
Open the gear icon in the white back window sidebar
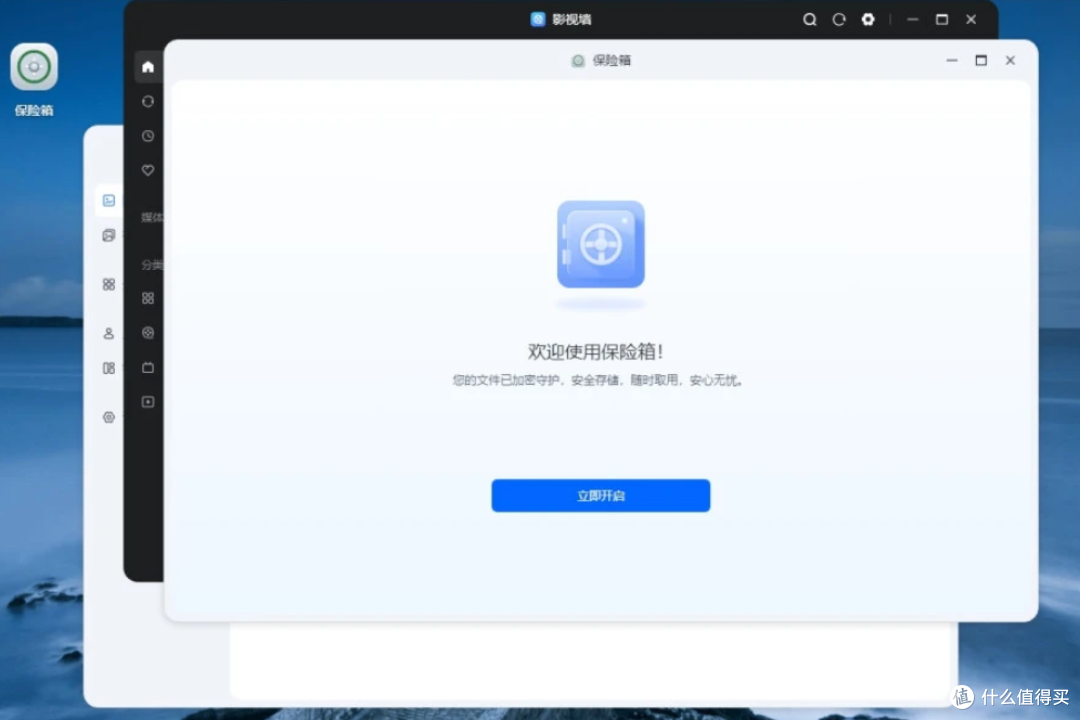[109, 418]
